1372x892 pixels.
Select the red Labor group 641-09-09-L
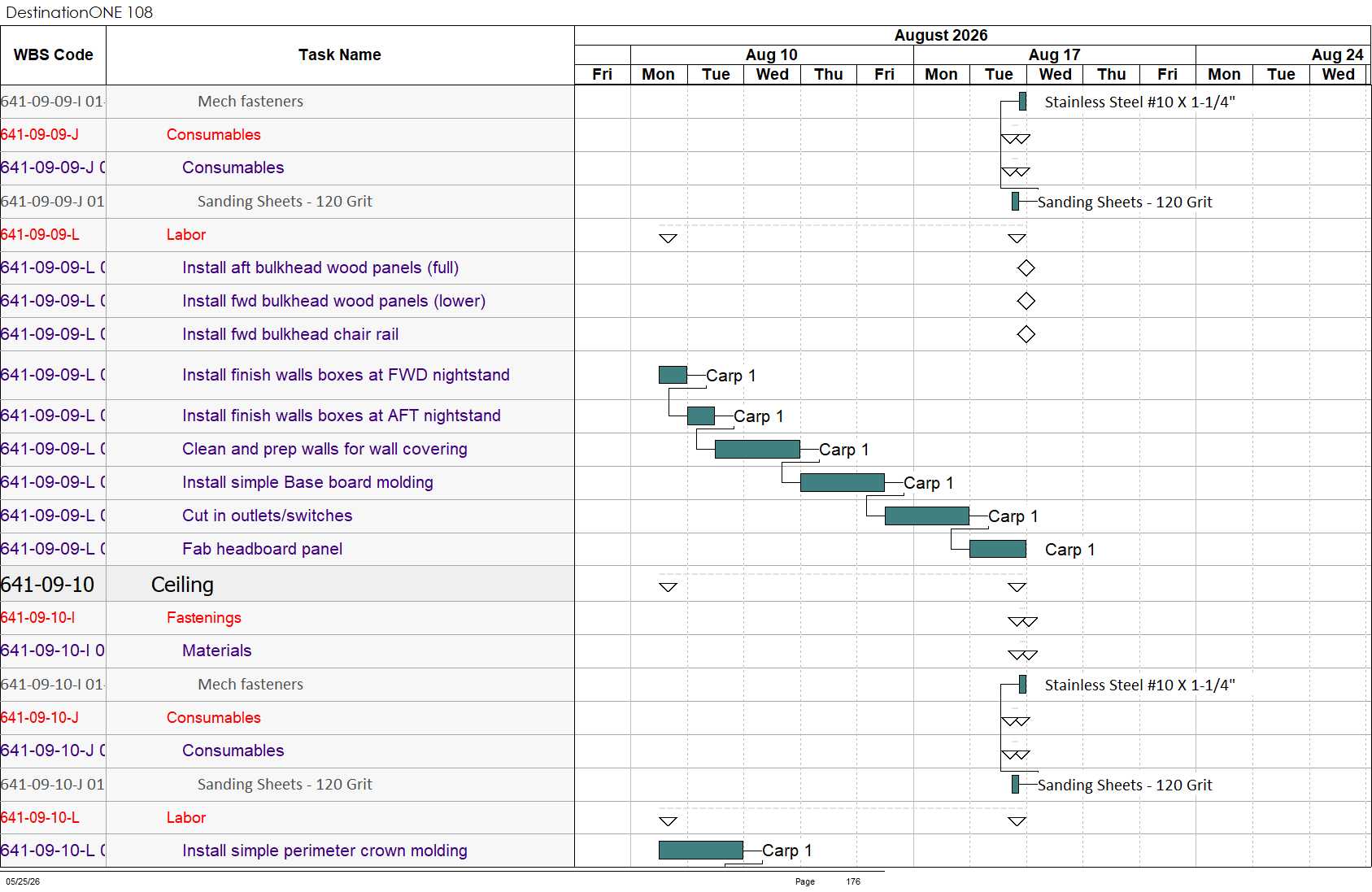287,234
